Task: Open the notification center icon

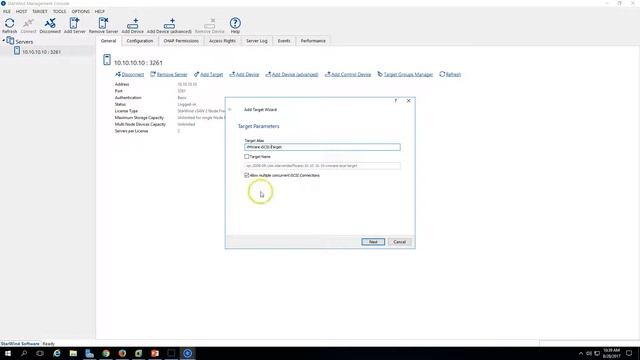Action: pyautogui.click(x=629, y=353)
